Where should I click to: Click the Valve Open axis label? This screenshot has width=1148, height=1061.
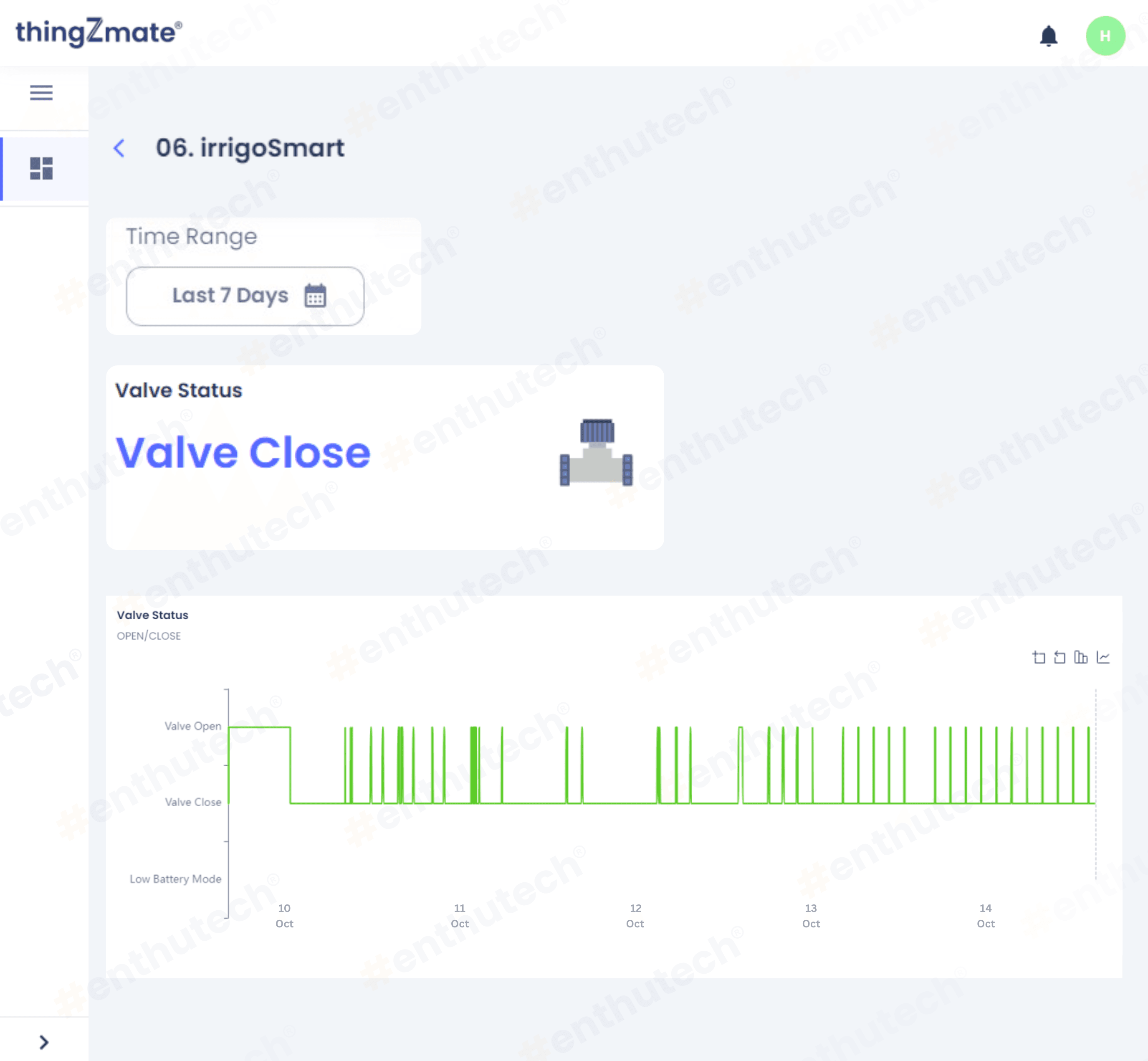[192, 726]
